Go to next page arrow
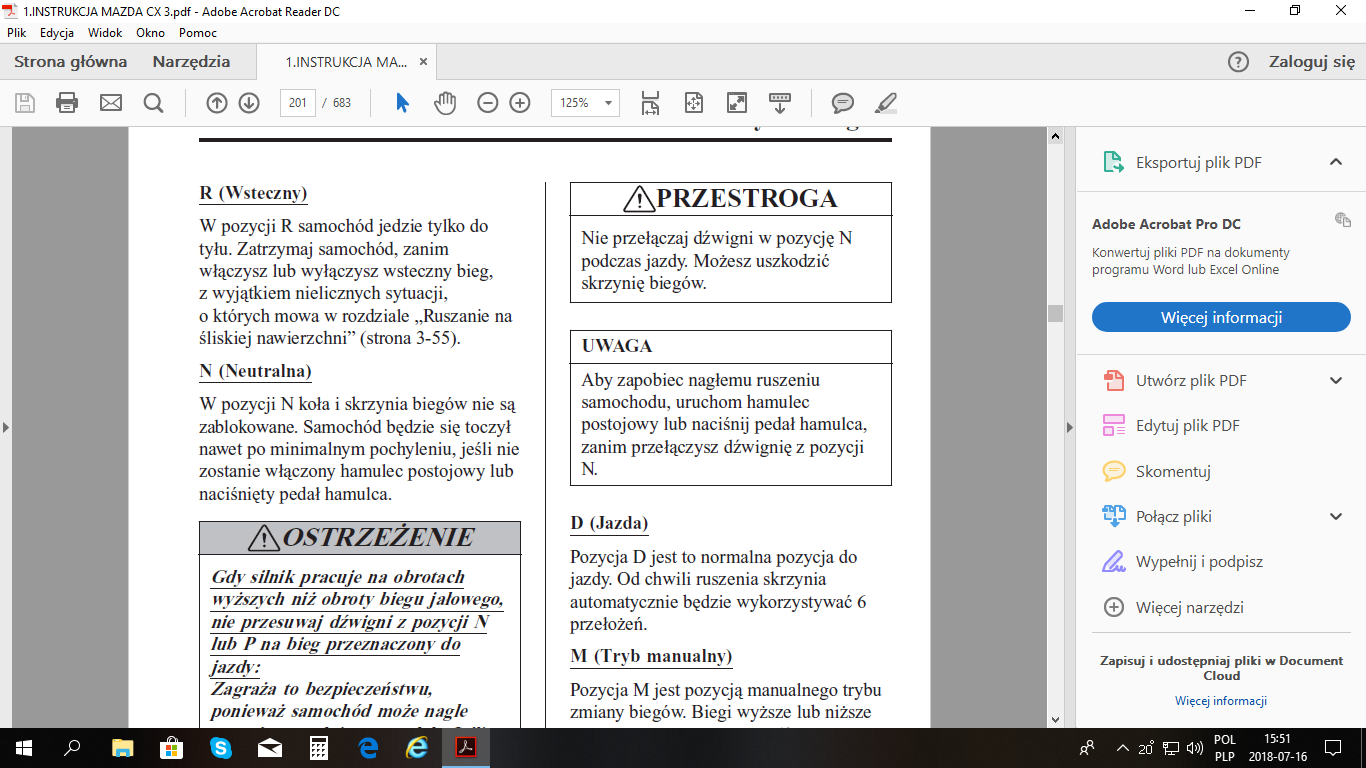 [x=249, y=103]
